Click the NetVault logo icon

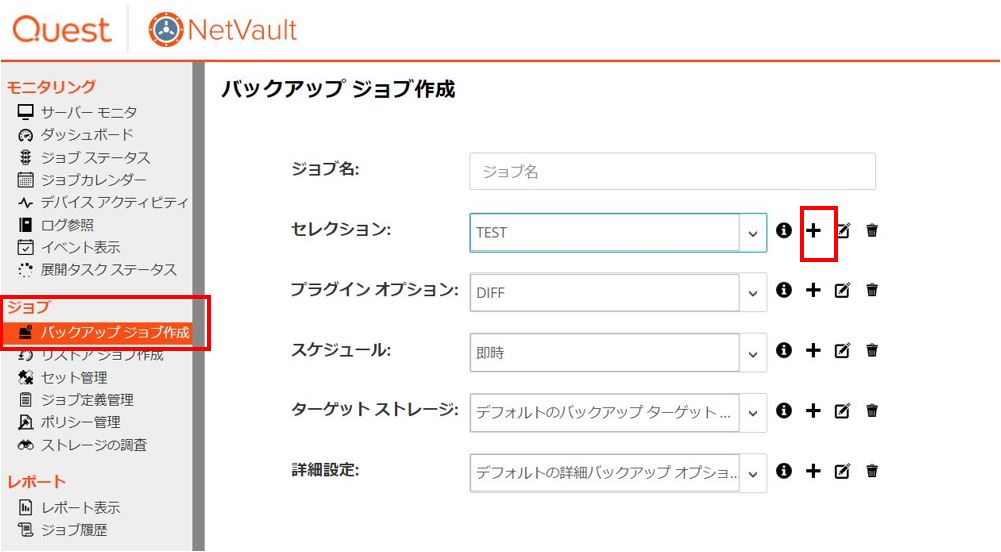[x=166, y=29]
